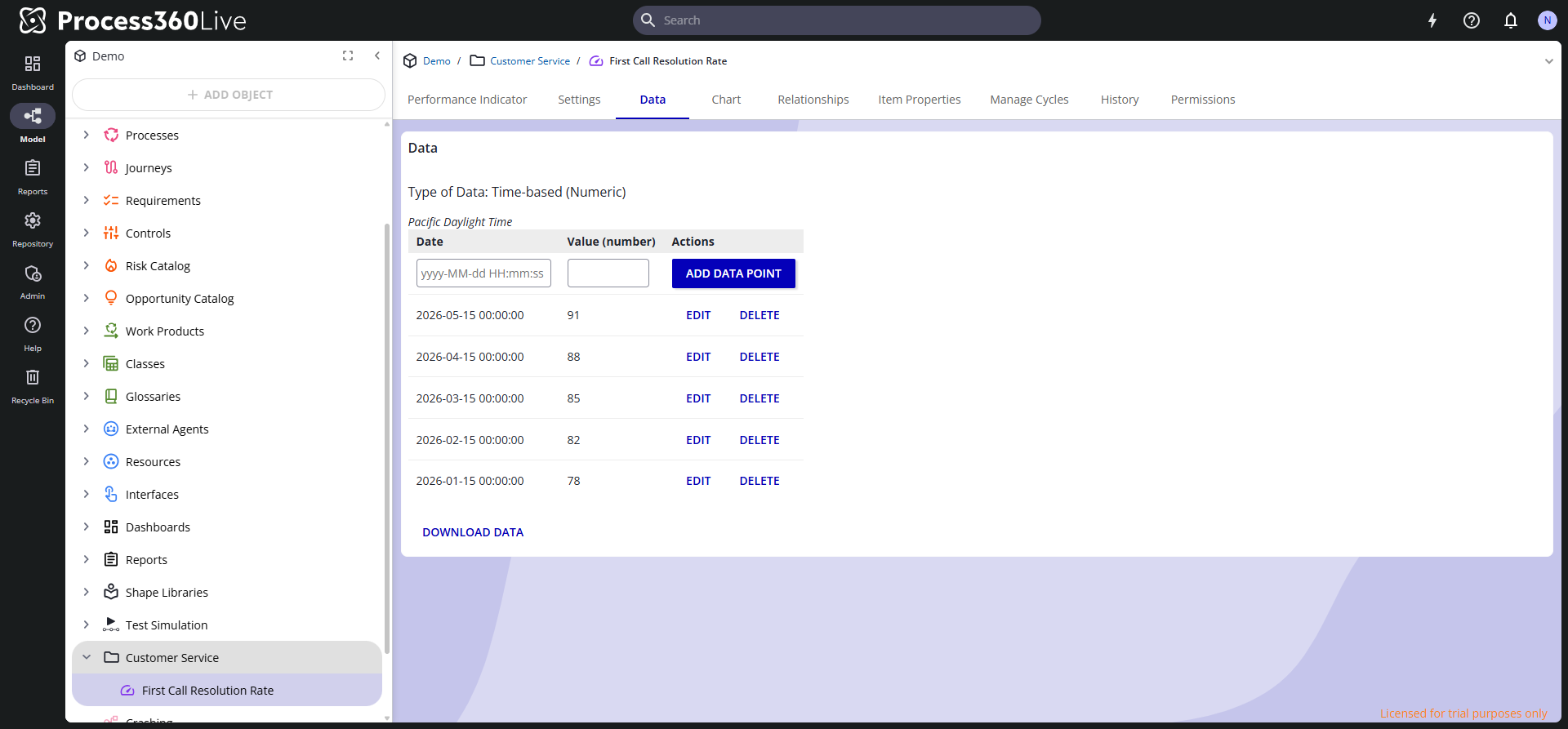The image size is (1568, 729).
Task: Click the lightning bolt quick actions icon
Action: tap(1432, 20)
